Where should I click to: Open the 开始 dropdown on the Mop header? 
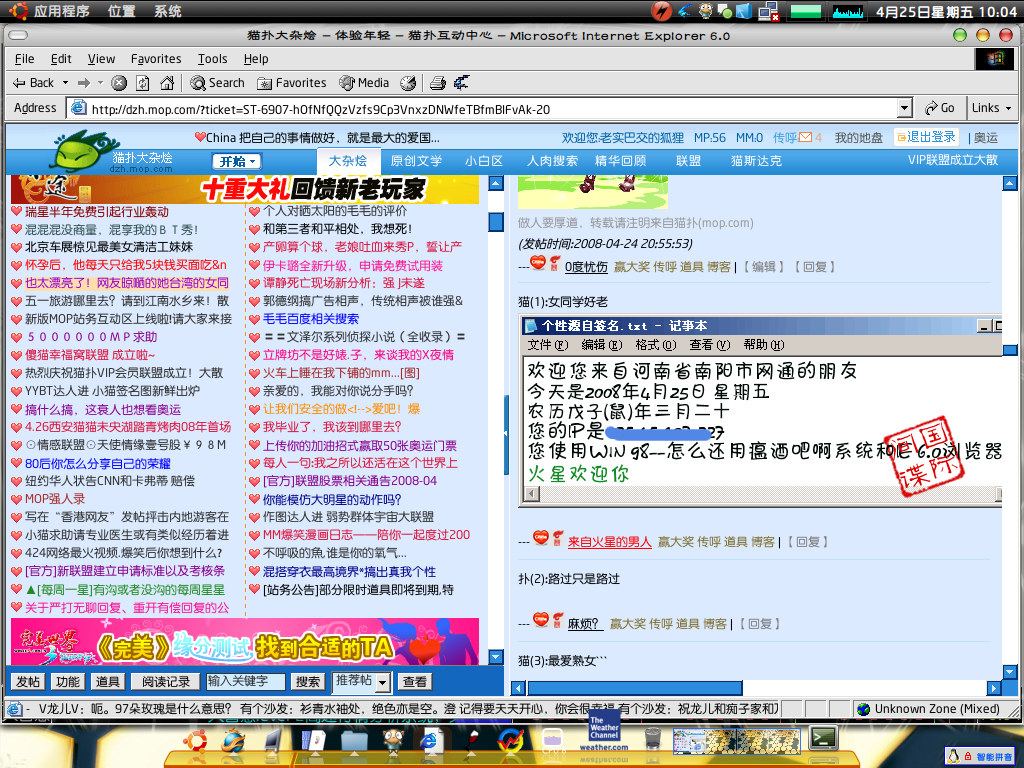pos(236,161)
